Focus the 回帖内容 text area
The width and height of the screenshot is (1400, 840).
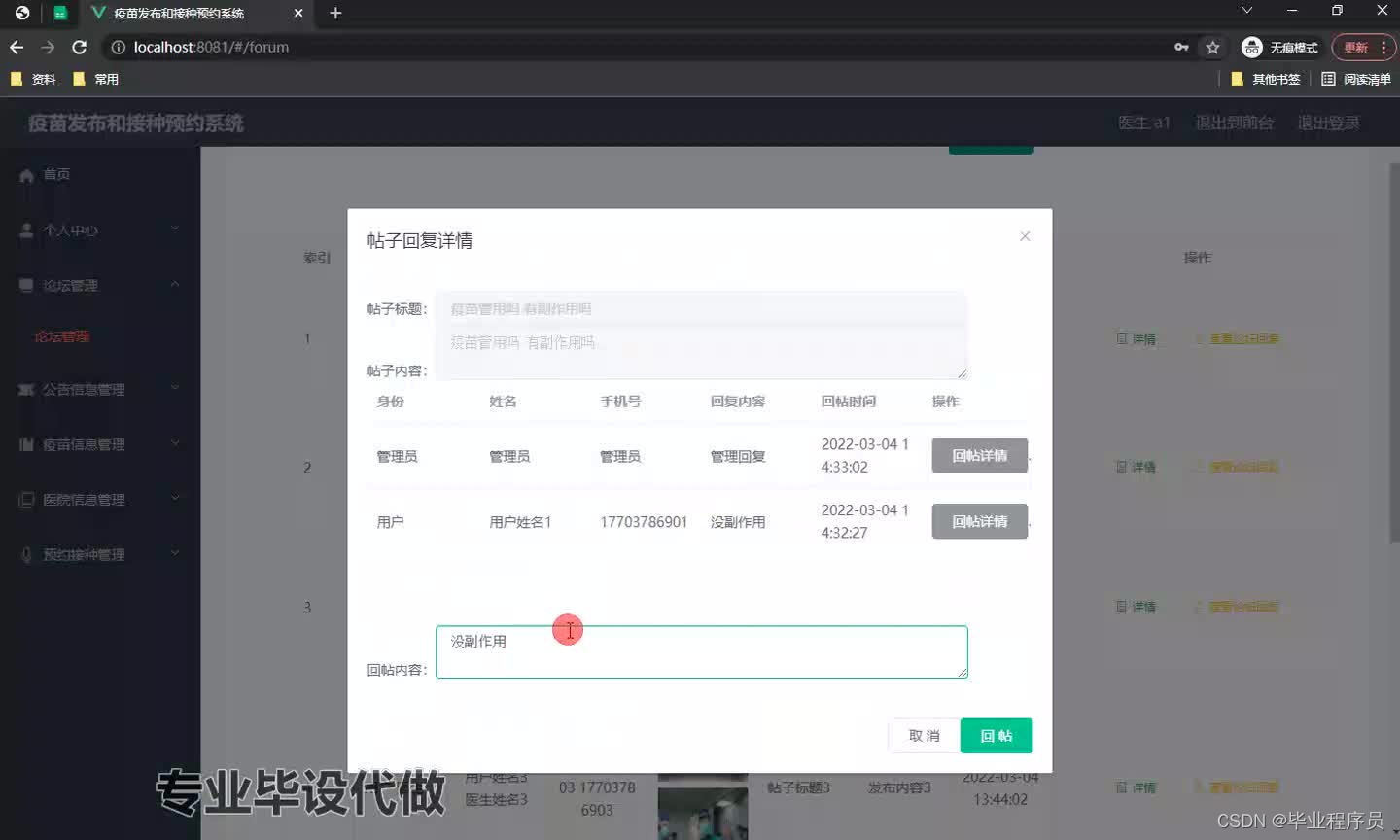coord(702,651)
